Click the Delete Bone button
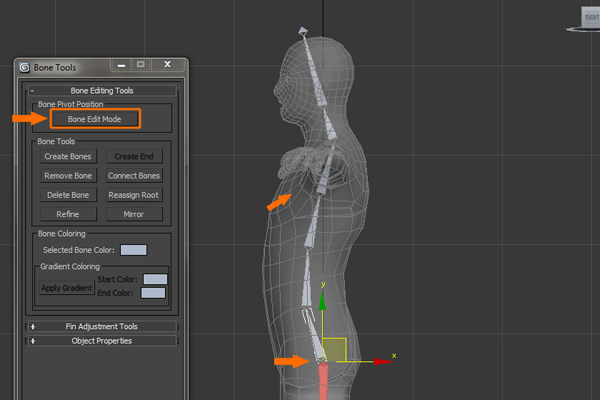600x400 pixels. pyautogui.click(x=68, y=195)
